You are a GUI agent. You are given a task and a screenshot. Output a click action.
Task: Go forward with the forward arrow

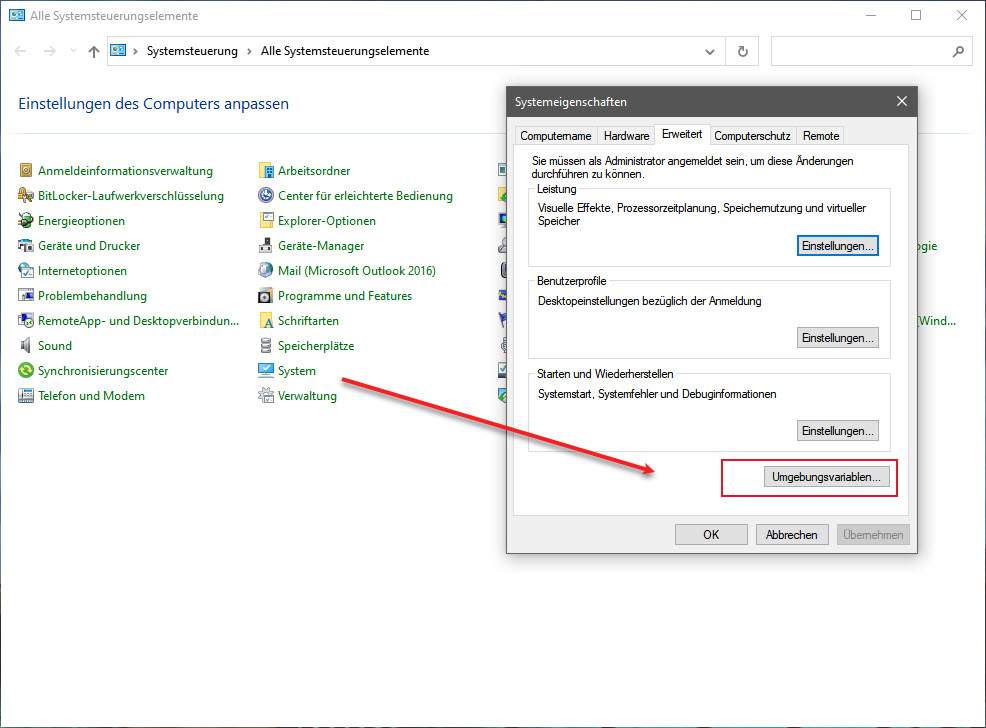(x=50, y=51)
